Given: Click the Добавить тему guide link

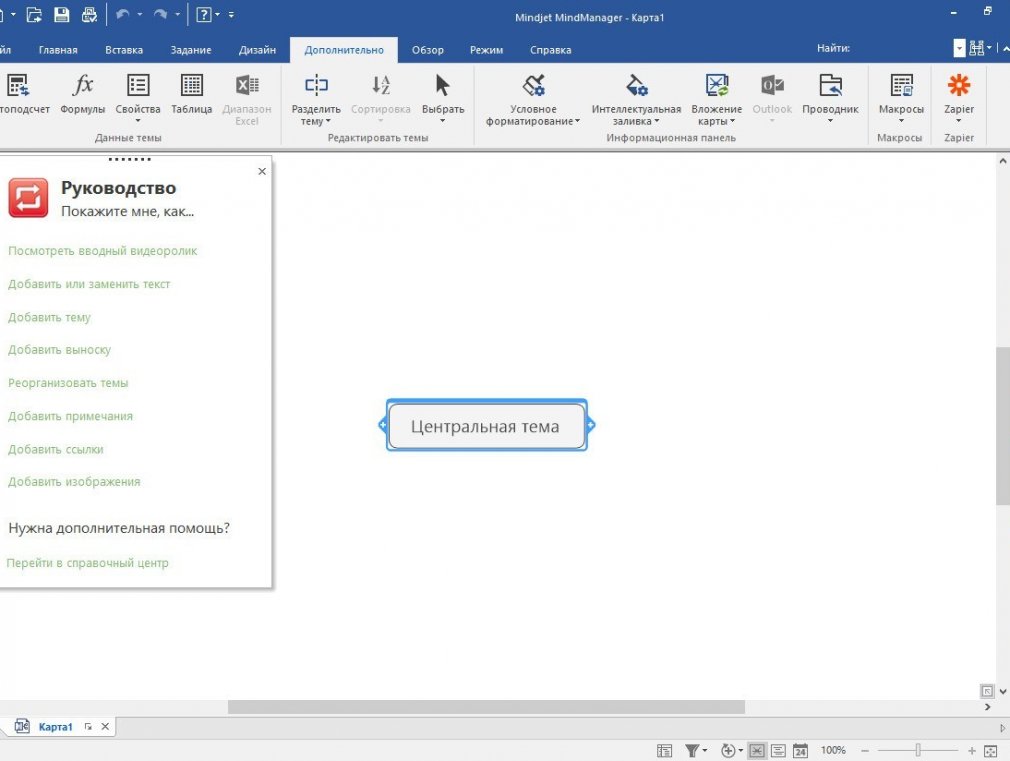Looking at the screenshot, I should coord(49,317).
